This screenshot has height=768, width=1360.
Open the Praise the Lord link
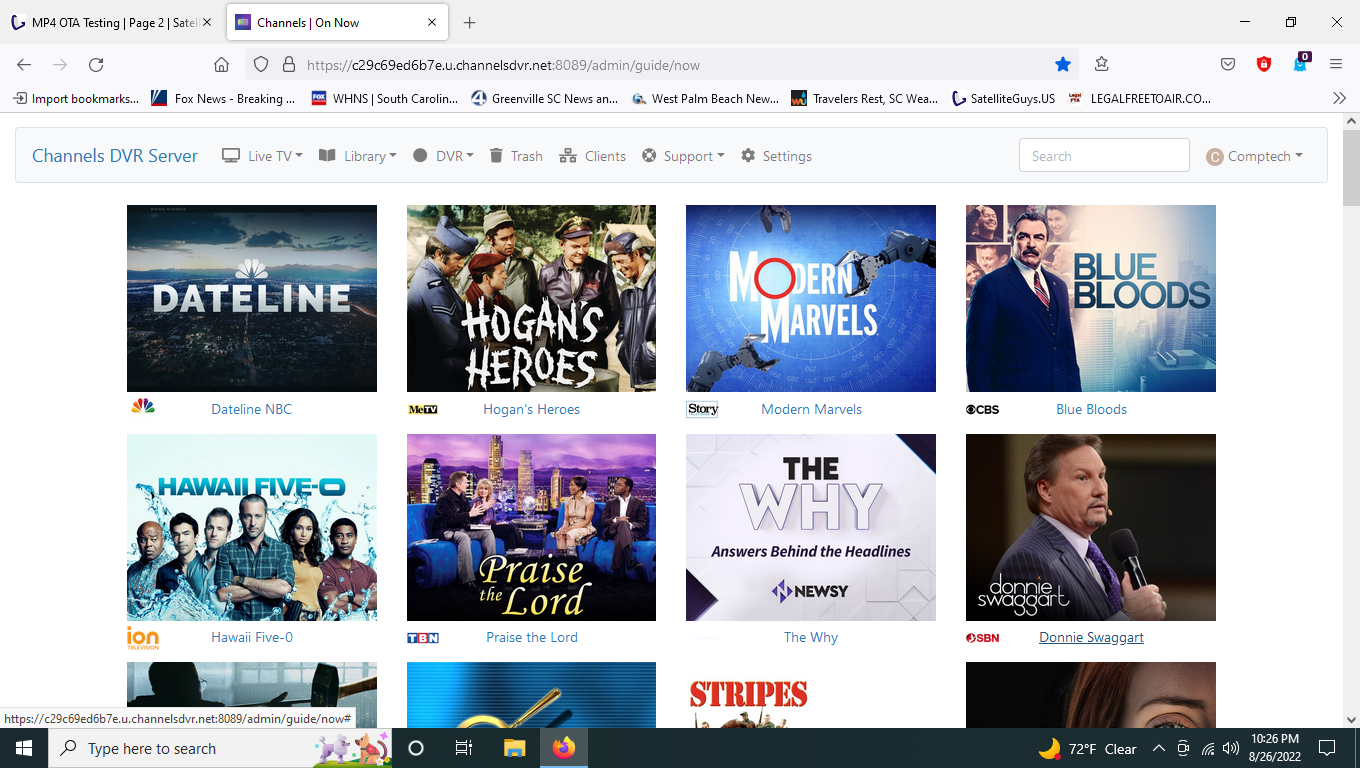pos(531,637)
